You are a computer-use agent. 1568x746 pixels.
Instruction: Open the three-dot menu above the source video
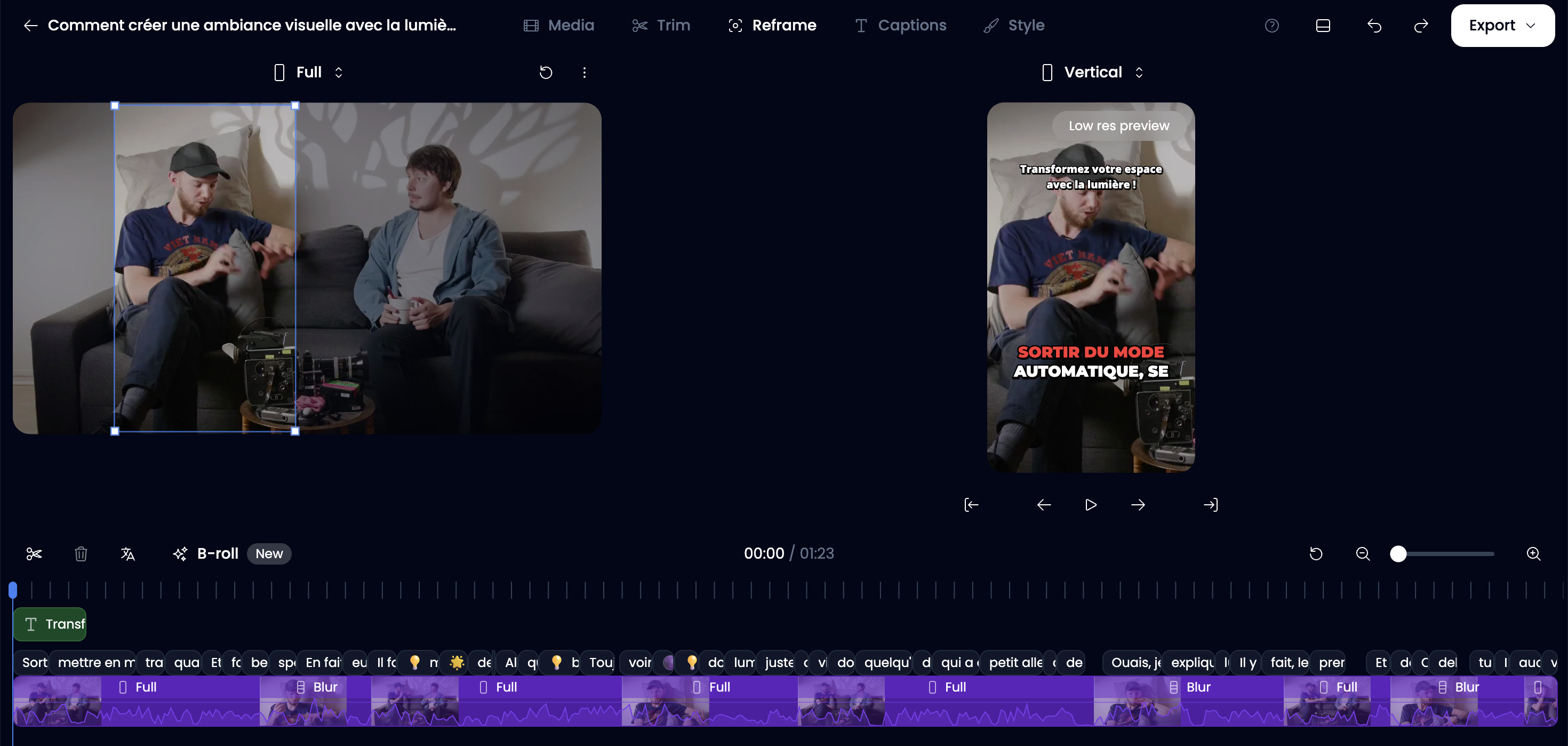pyautogui.click(x=585, y=73)
